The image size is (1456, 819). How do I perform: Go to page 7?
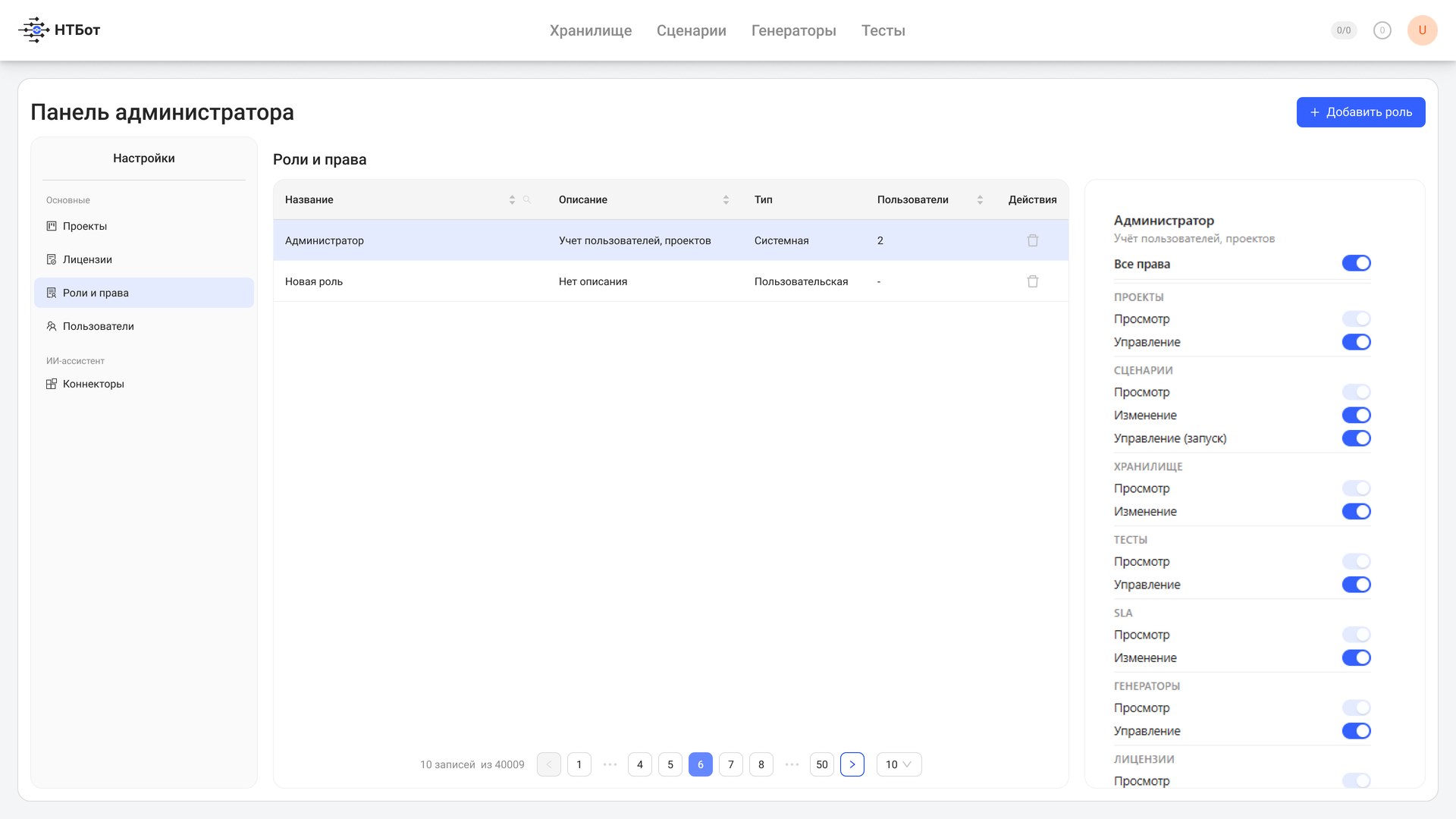click(731, 764)
